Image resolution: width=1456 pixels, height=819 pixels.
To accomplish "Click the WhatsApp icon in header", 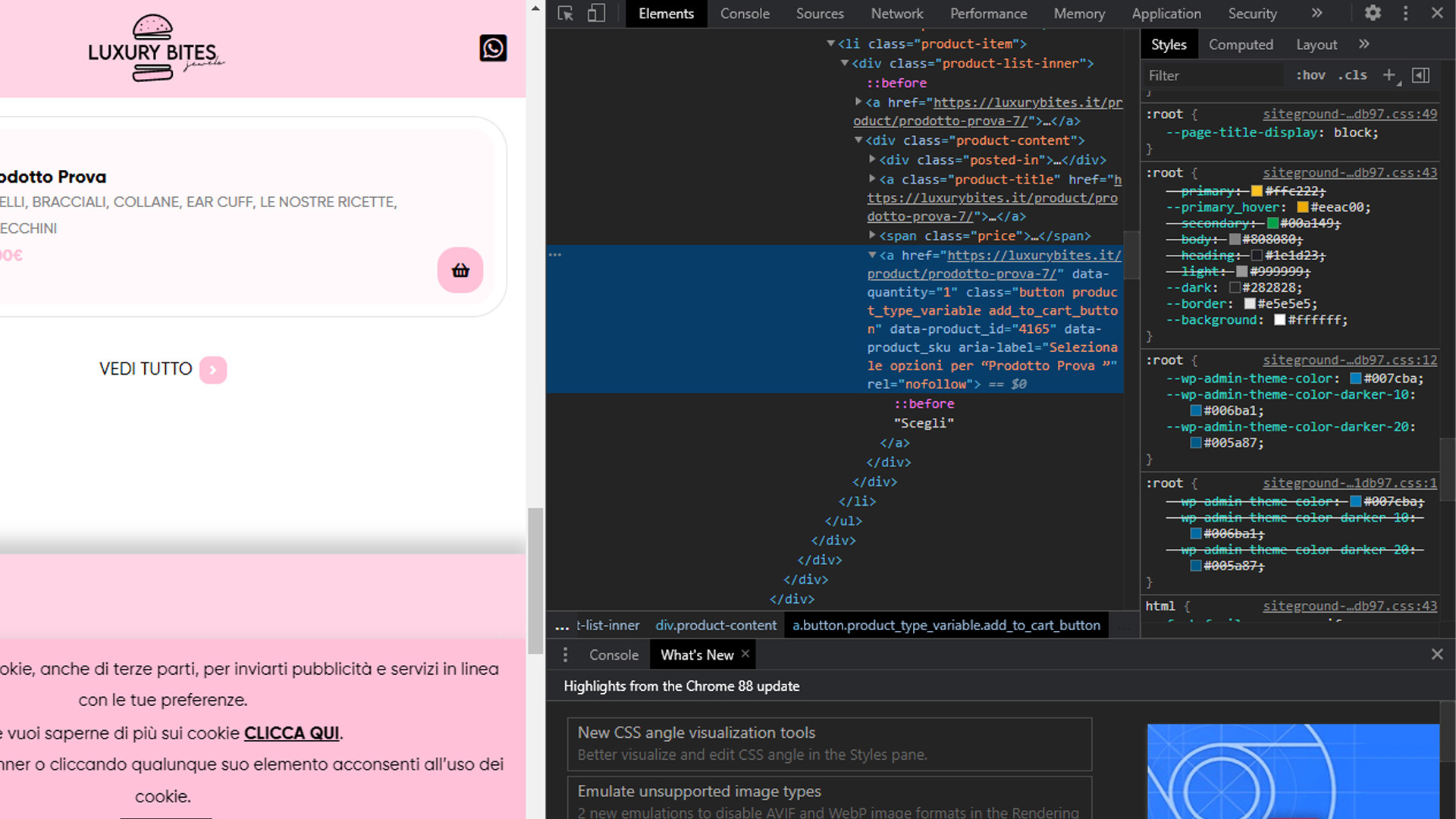I will (x=493, y=49).
